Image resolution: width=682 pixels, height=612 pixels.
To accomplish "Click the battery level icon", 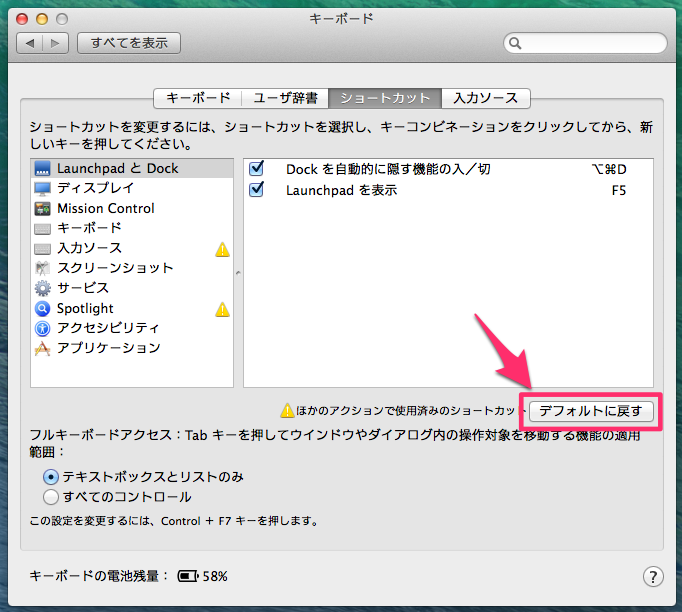I will click(188, 576).
